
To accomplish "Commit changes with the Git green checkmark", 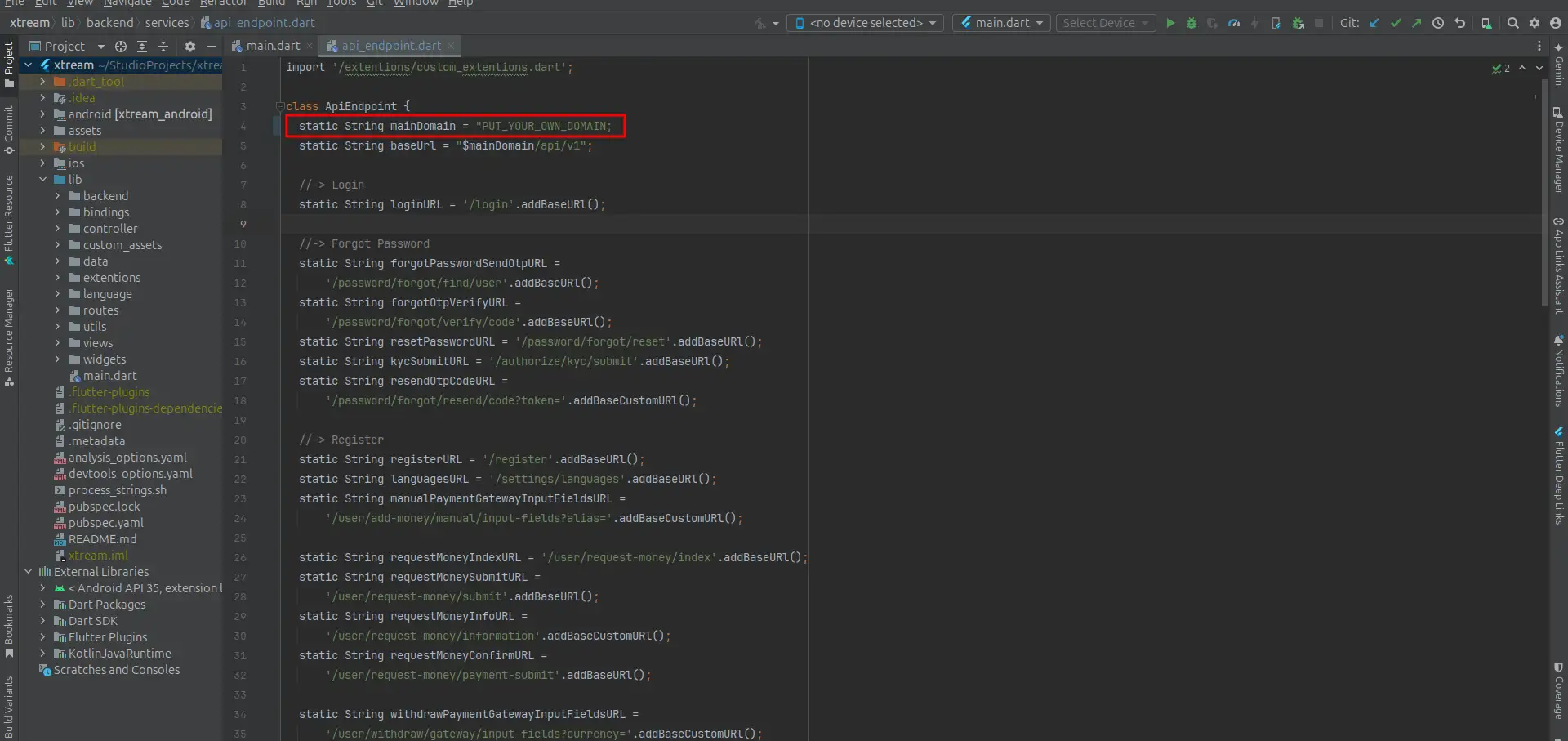I will 1396,23.
